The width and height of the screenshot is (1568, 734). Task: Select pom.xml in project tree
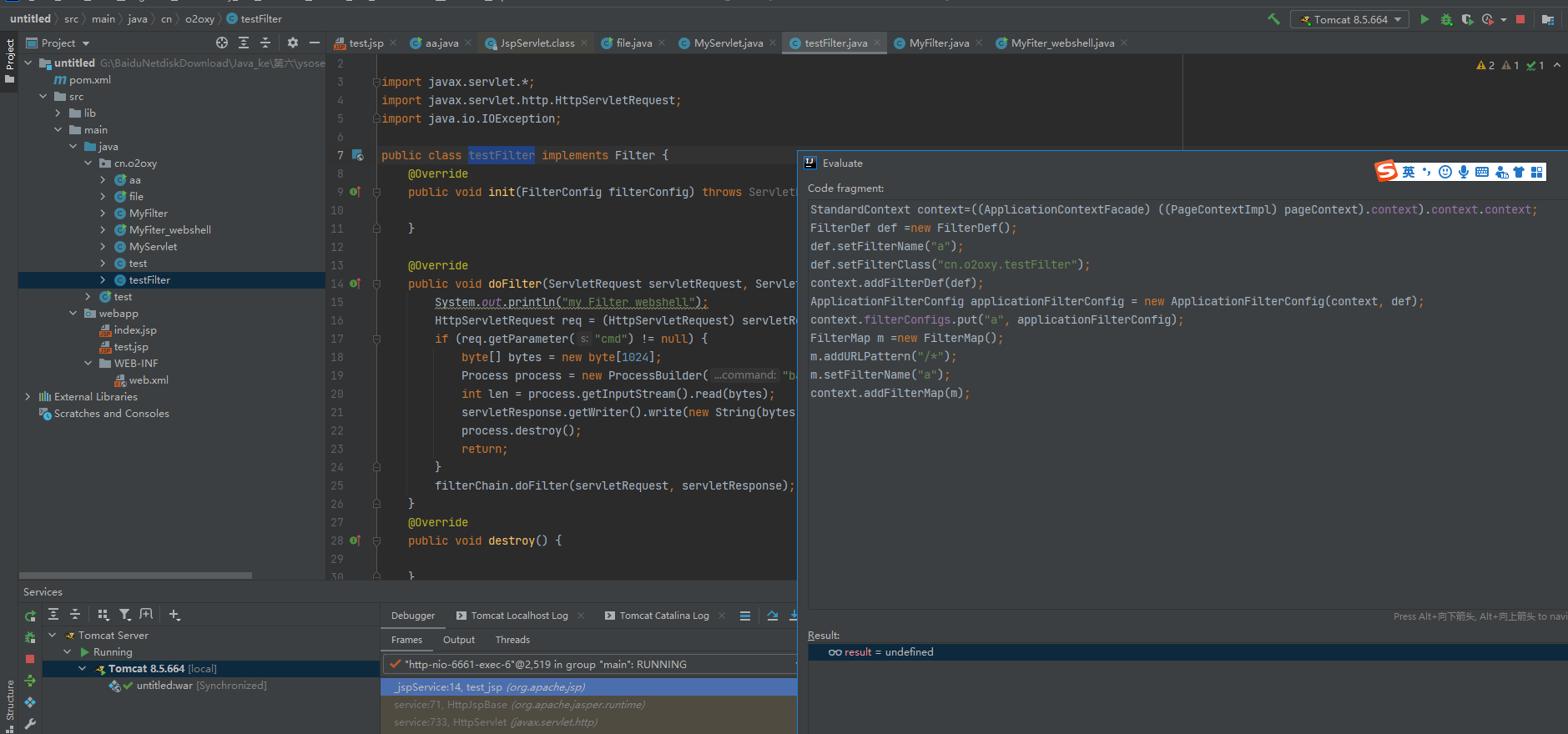89,80
